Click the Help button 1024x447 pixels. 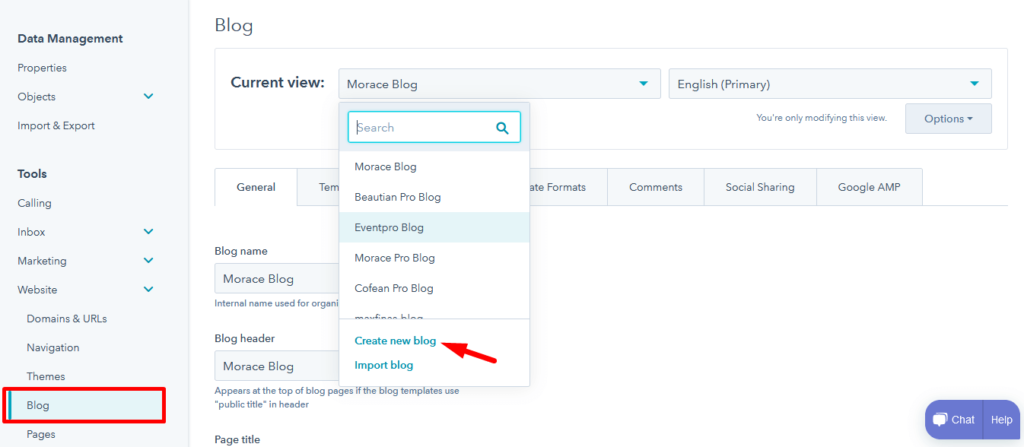coord(1001,420)
